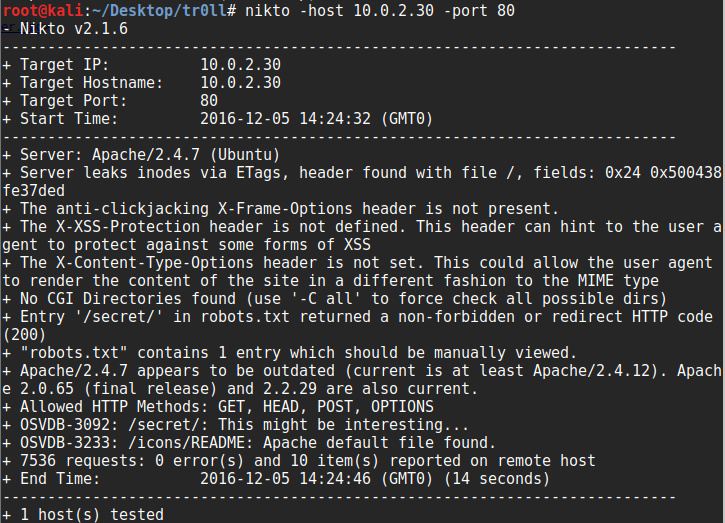Click the OSVDB-3233 /icons/README finding
The width and height of the screenshot is (725, 523).
[x=249, y=443]
